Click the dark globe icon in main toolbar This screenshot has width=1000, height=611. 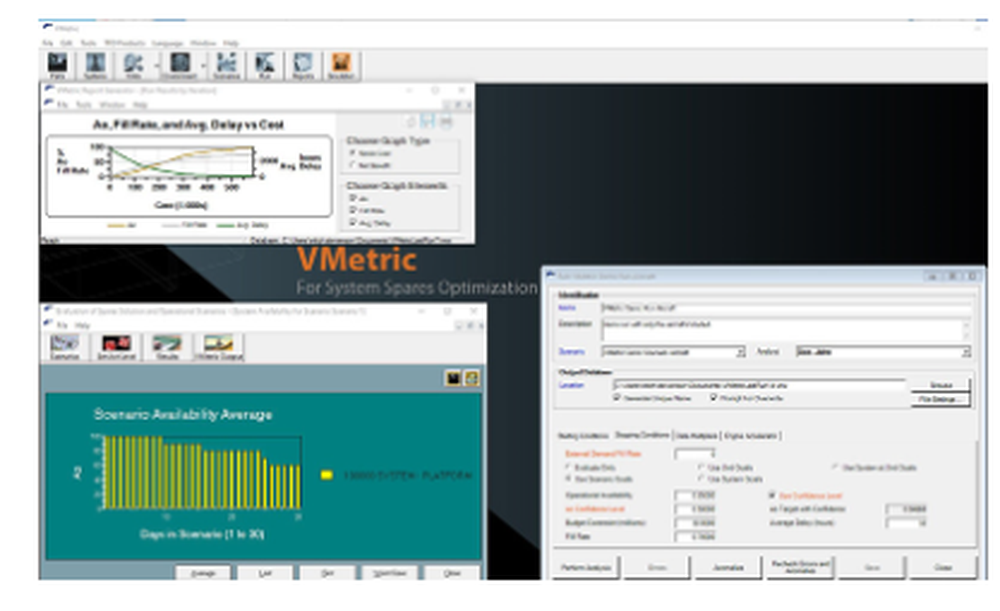click(180, 66)
